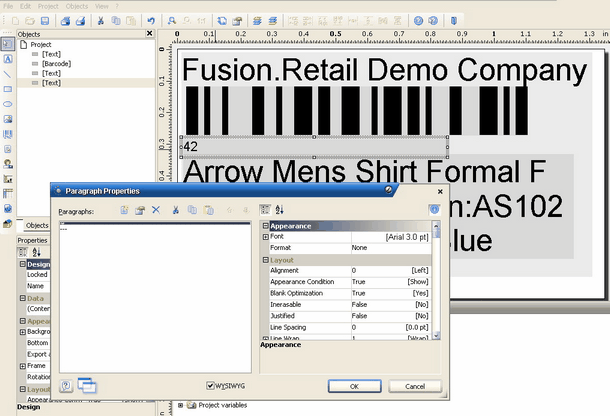Select the Table tool in left toolbox
610x416 pixels.
[8, 193]
